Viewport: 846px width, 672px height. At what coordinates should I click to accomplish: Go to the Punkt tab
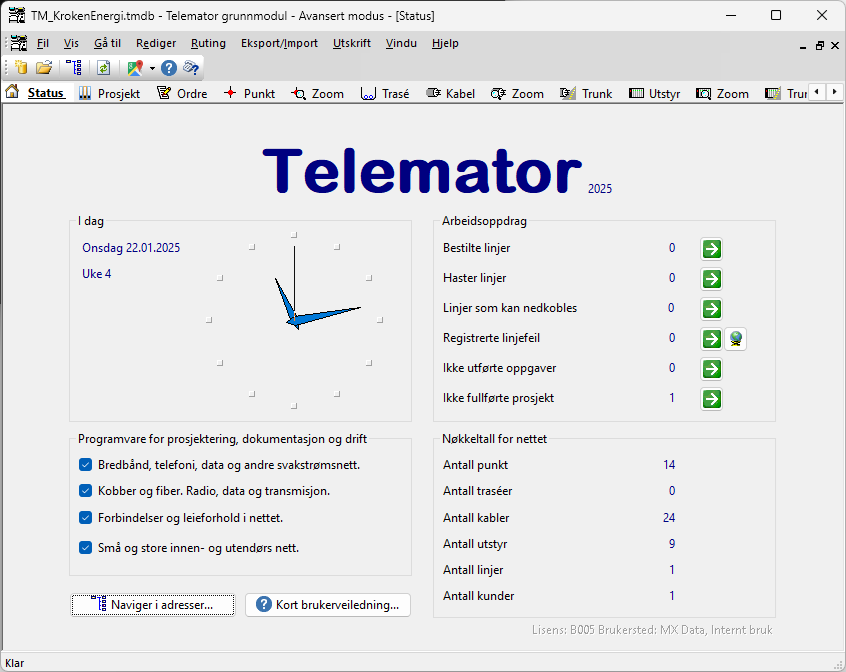pos(249,93)
